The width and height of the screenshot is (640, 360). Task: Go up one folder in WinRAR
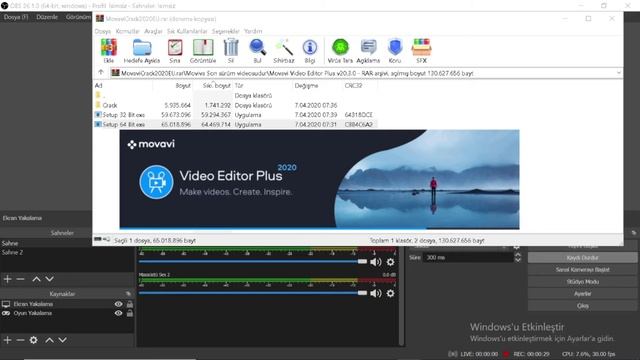point(101,73)
